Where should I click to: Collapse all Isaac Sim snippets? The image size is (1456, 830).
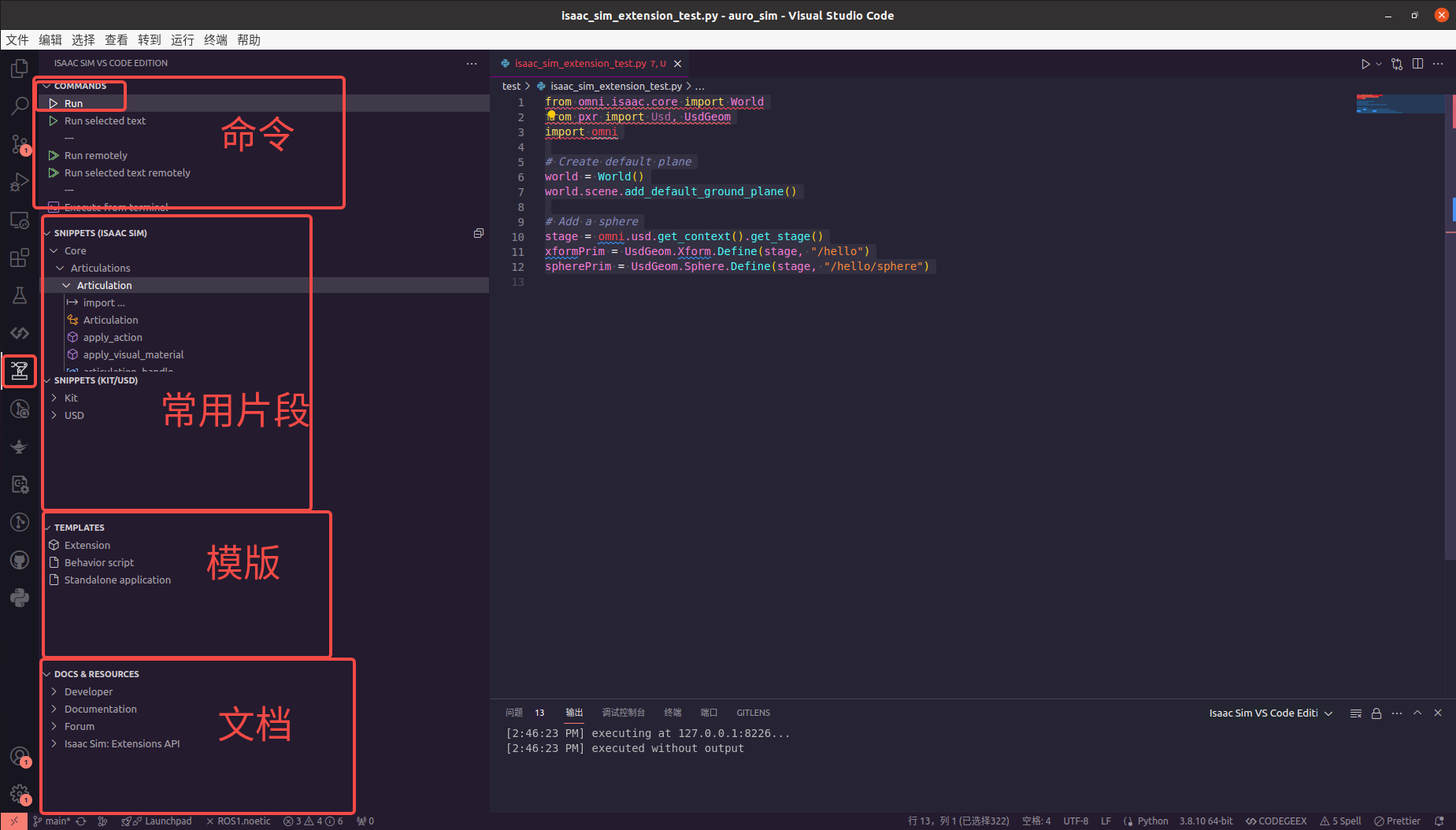[478, 233]
